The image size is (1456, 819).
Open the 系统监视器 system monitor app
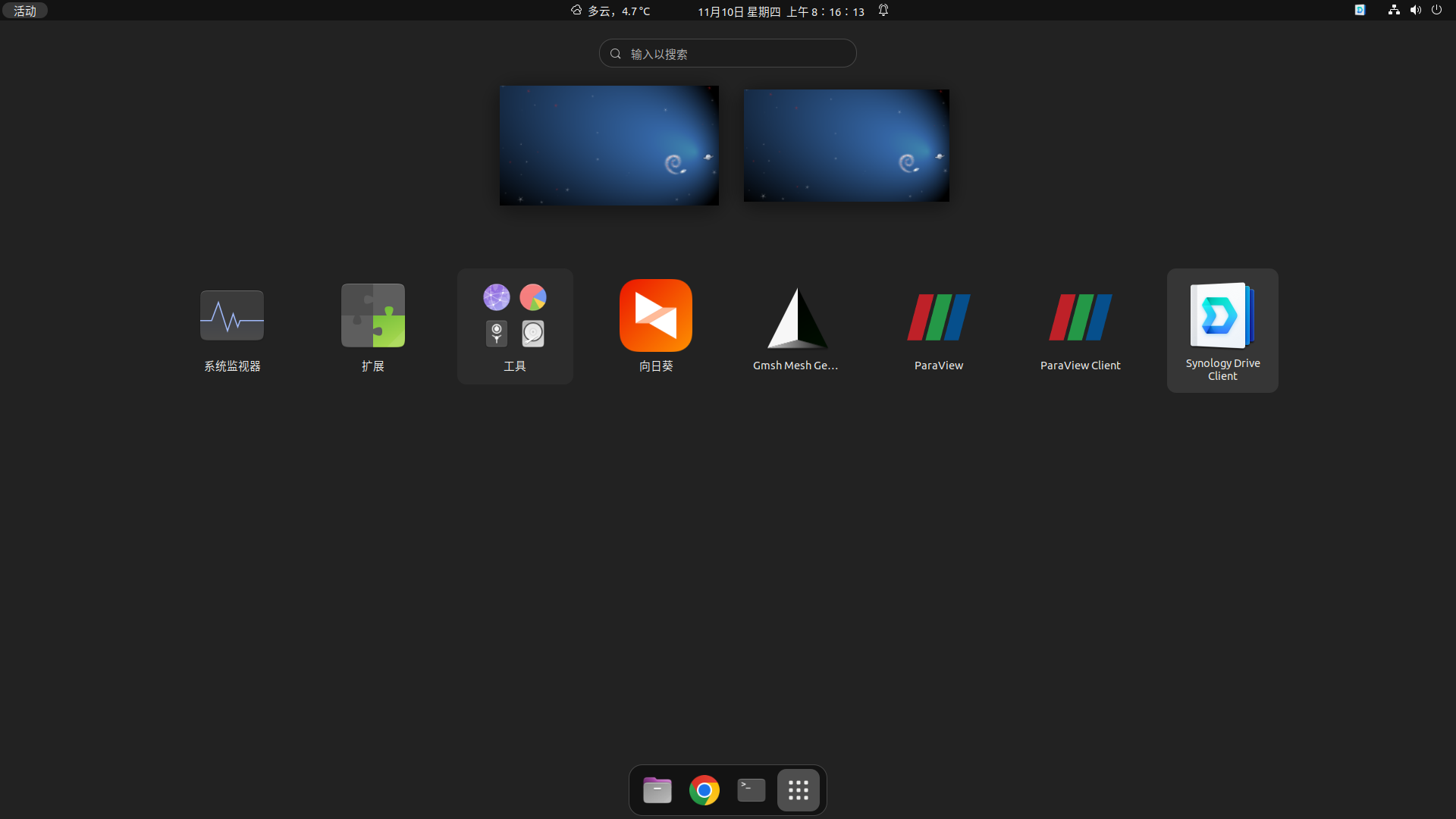[x=232, y=315]
